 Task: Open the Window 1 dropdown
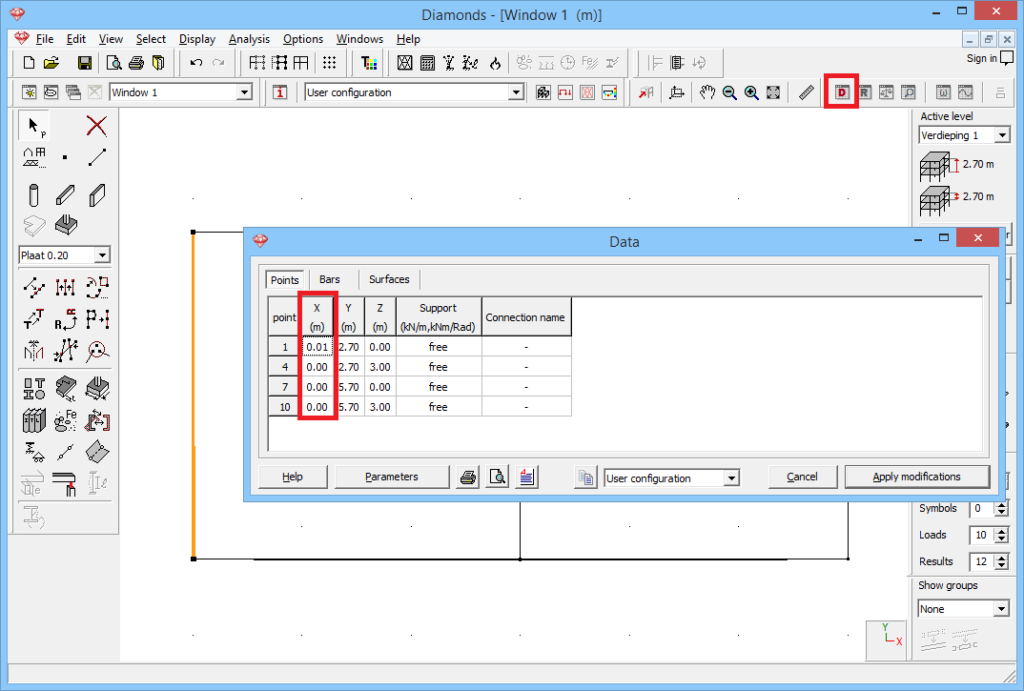tap(244, 93)
